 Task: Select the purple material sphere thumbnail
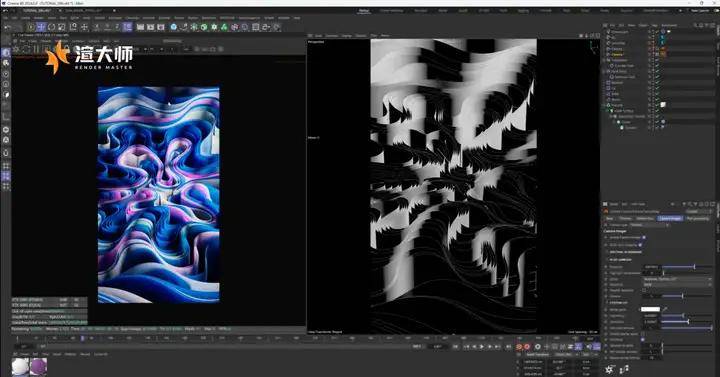click(x=39, y=367)
